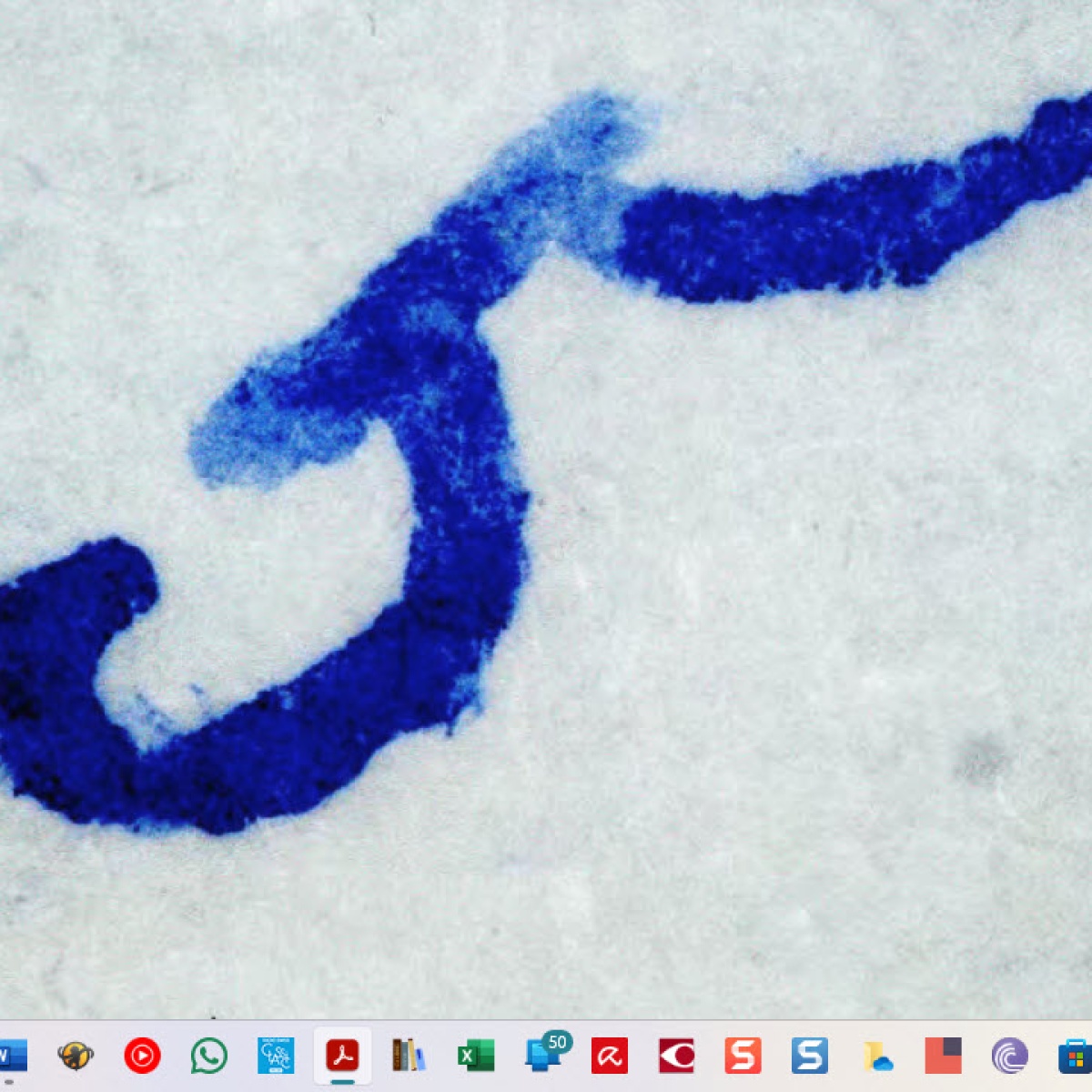Open YouTube Music from the taskbar
The width and height of the screenshot is (1092, 1092).
tap(142, 1056)
